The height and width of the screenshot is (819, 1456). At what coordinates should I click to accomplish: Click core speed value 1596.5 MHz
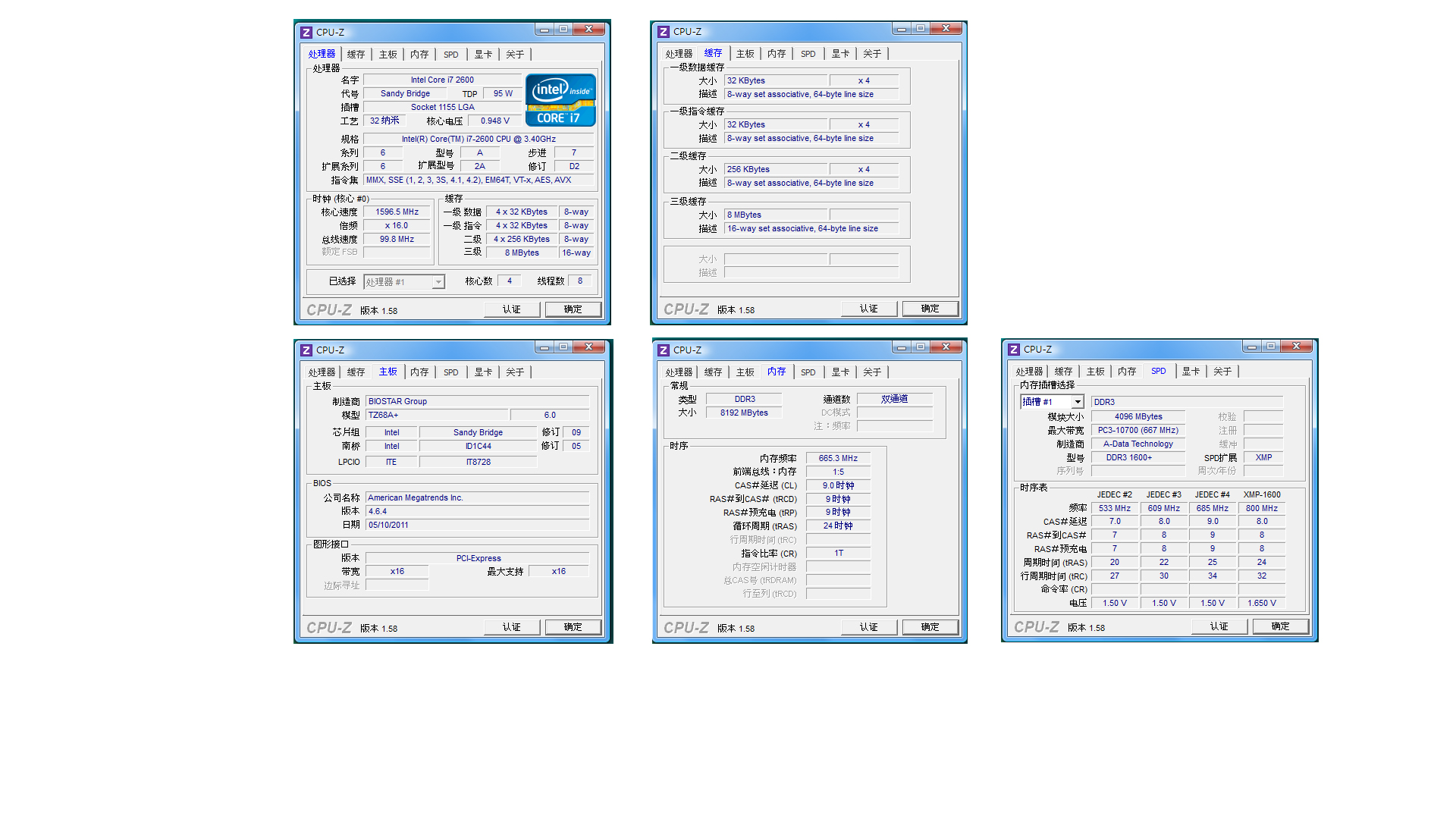397,212
